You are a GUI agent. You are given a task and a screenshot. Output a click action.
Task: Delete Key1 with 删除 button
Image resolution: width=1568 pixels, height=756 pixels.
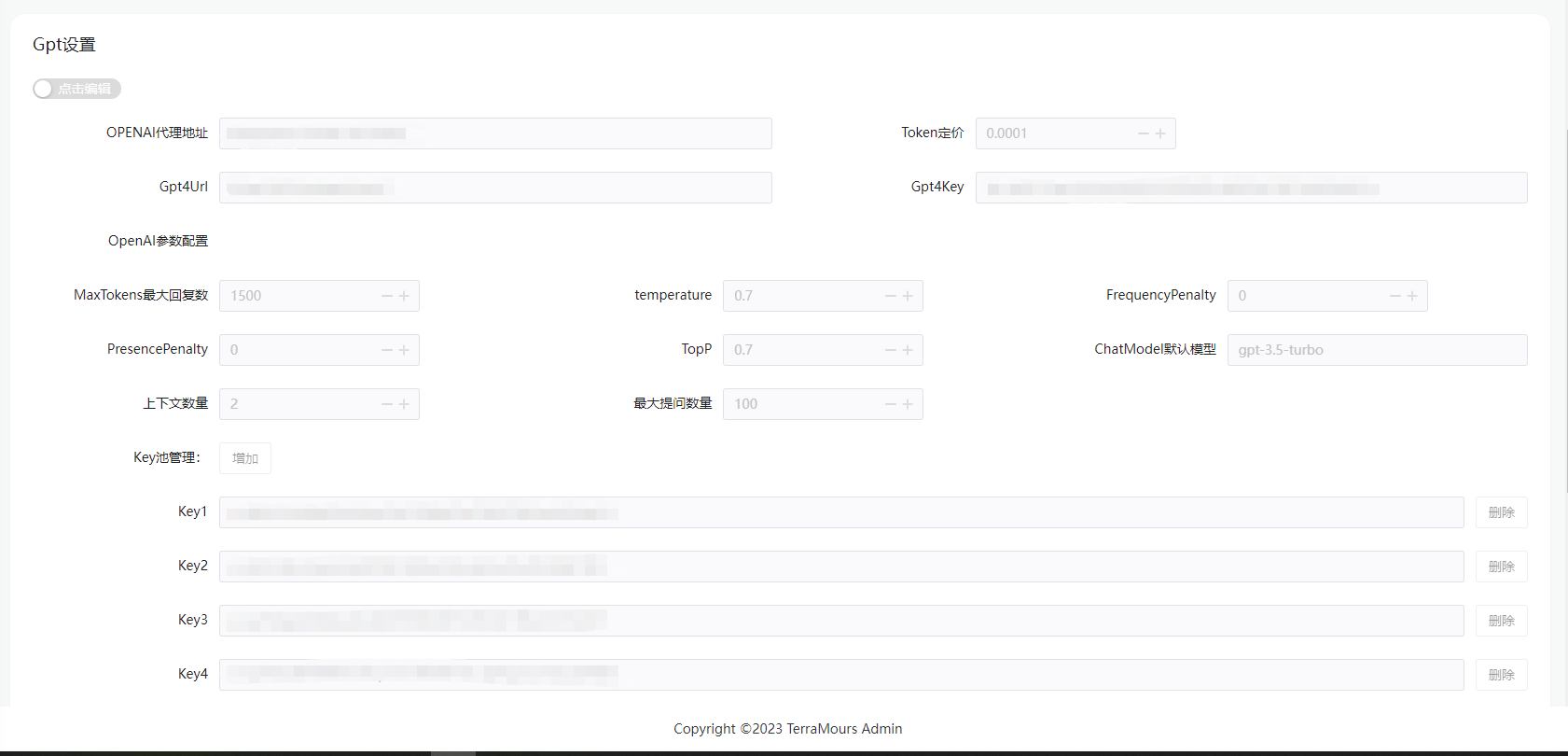[x=1502, y=512]
